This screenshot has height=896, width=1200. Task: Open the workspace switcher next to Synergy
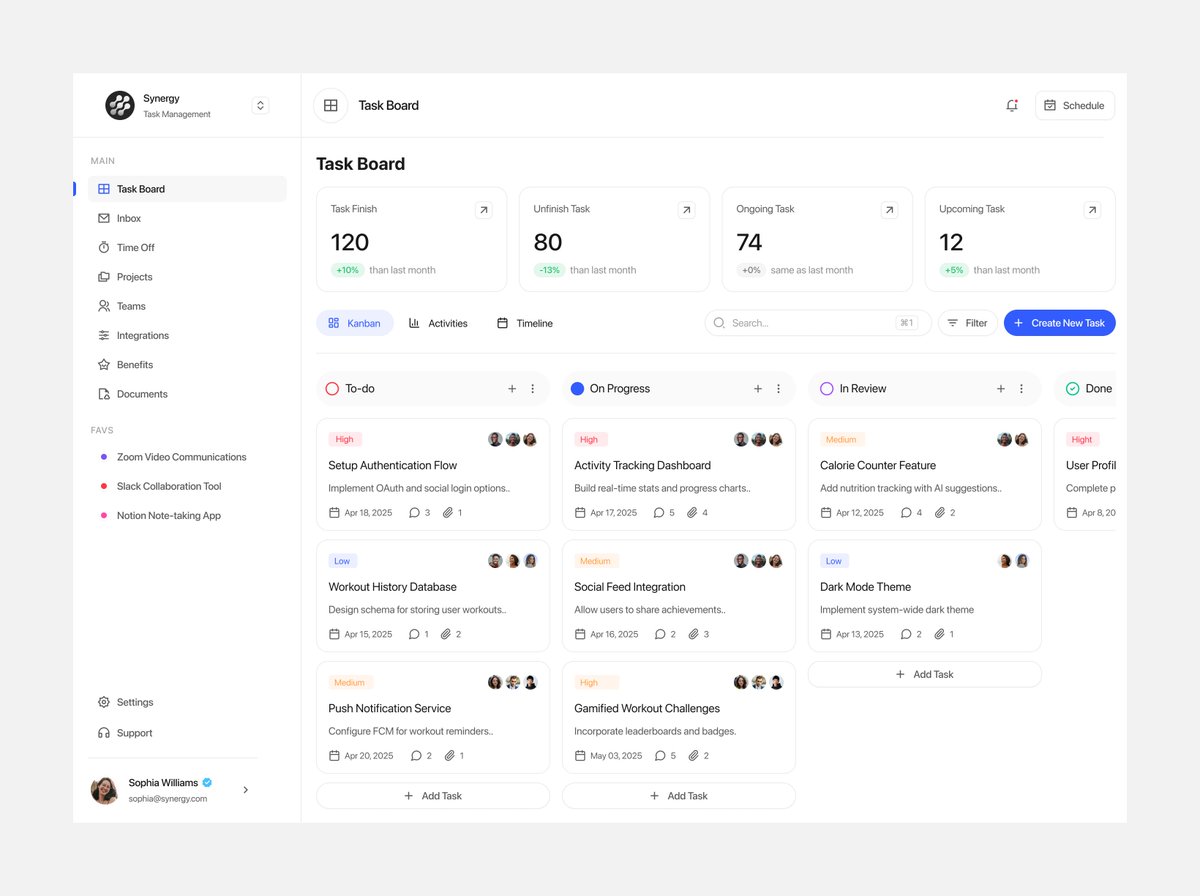click(x=260, y=105)
